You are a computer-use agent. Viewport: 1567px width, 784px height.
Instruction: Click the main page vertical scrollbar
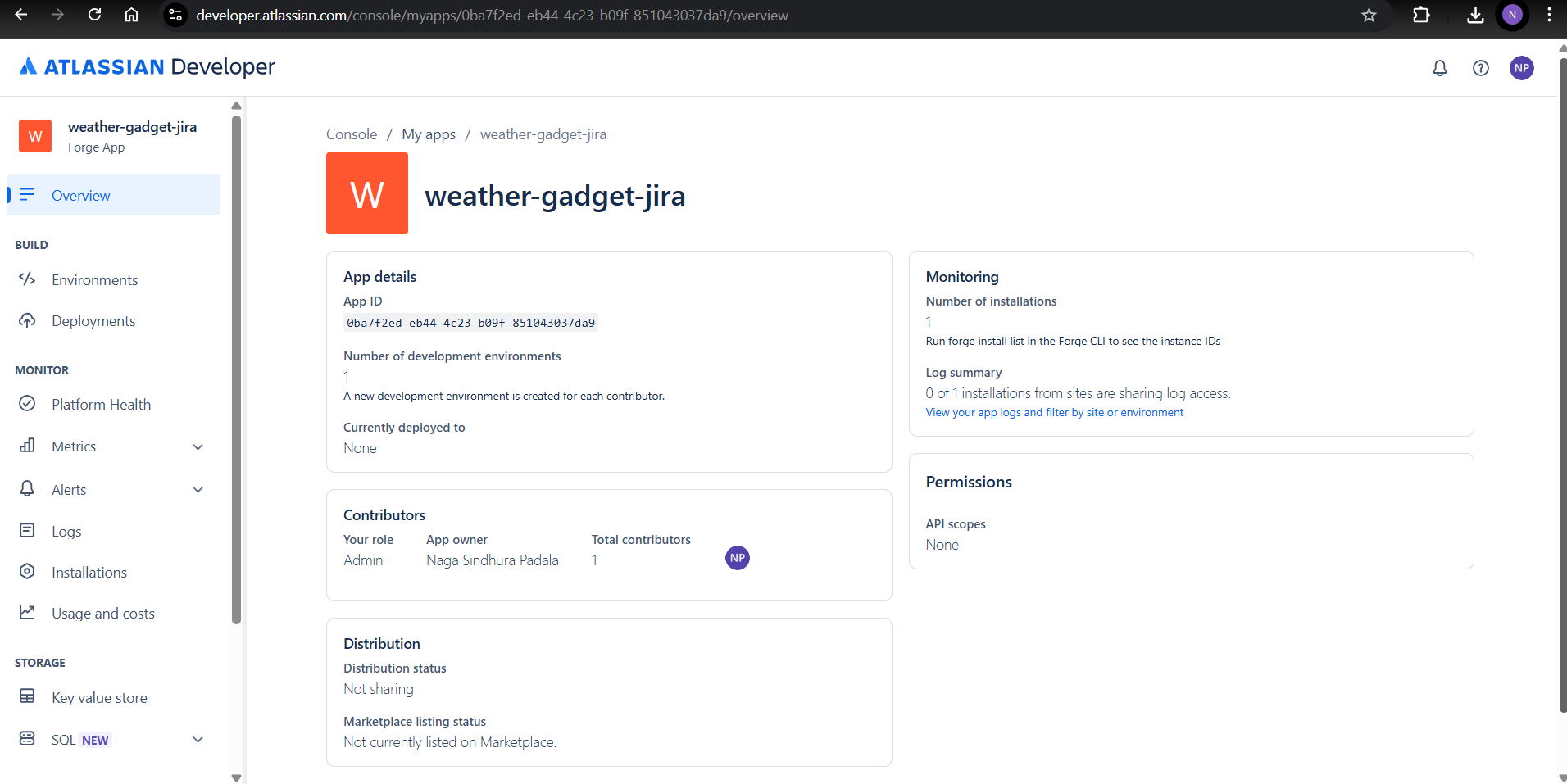[x=1562, y=385]
